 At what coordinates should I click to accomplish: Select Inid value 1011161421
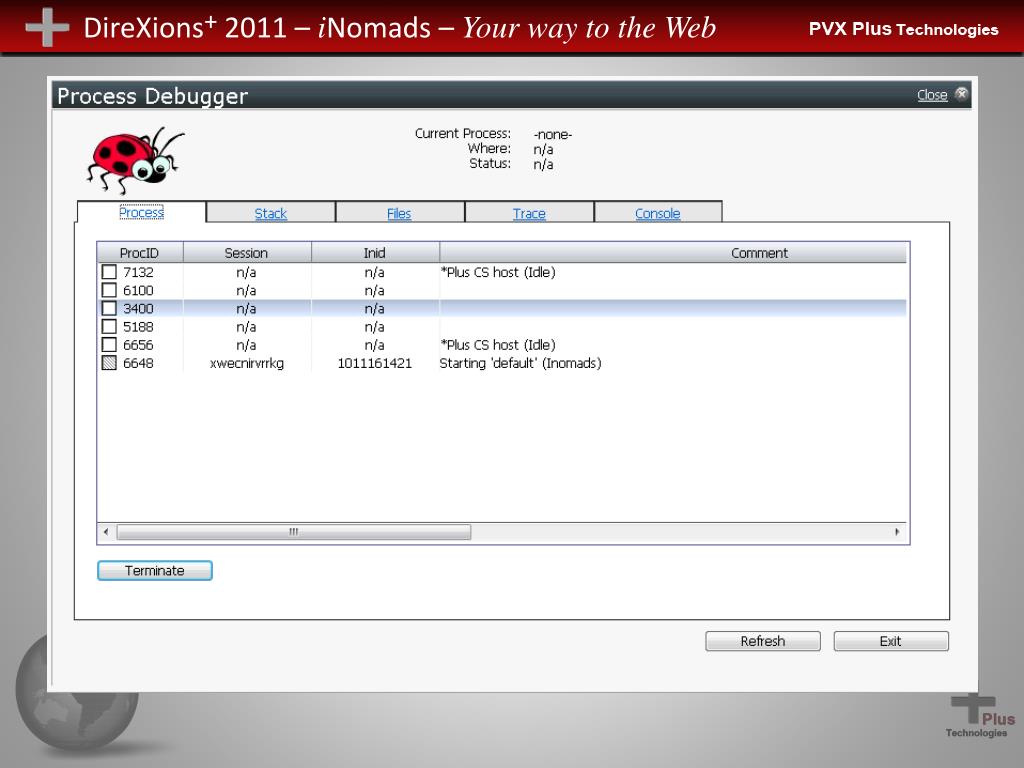pyautogui.click(x=375, y=363)
